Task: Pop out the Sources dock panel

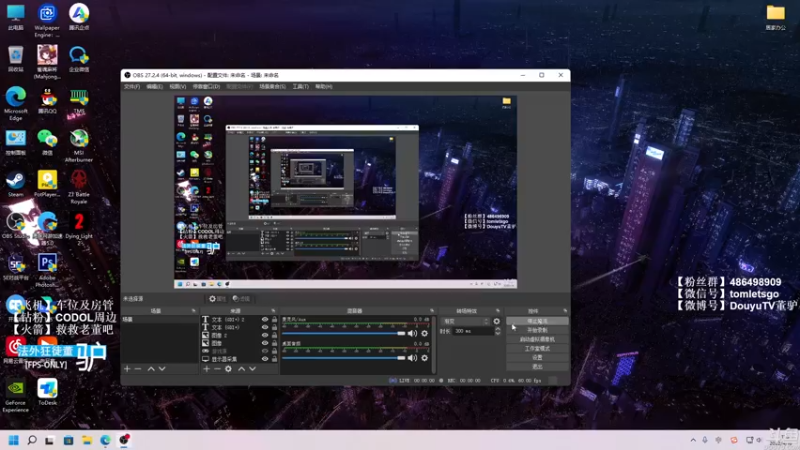Action: [x=273, y=311]
